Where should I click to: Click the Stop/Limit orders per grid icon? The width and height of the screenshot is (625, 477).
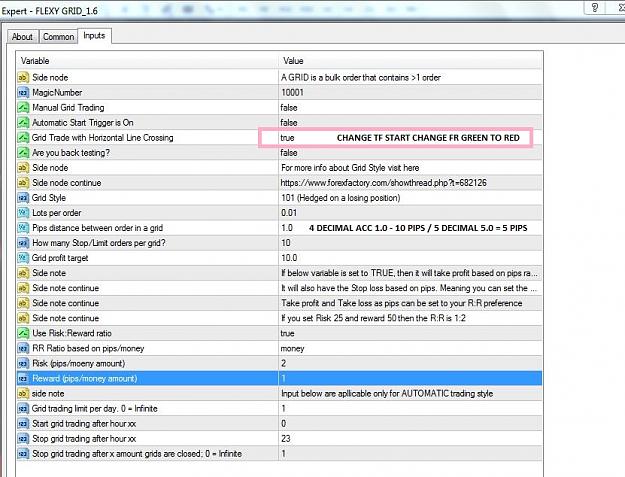(23, 243)
